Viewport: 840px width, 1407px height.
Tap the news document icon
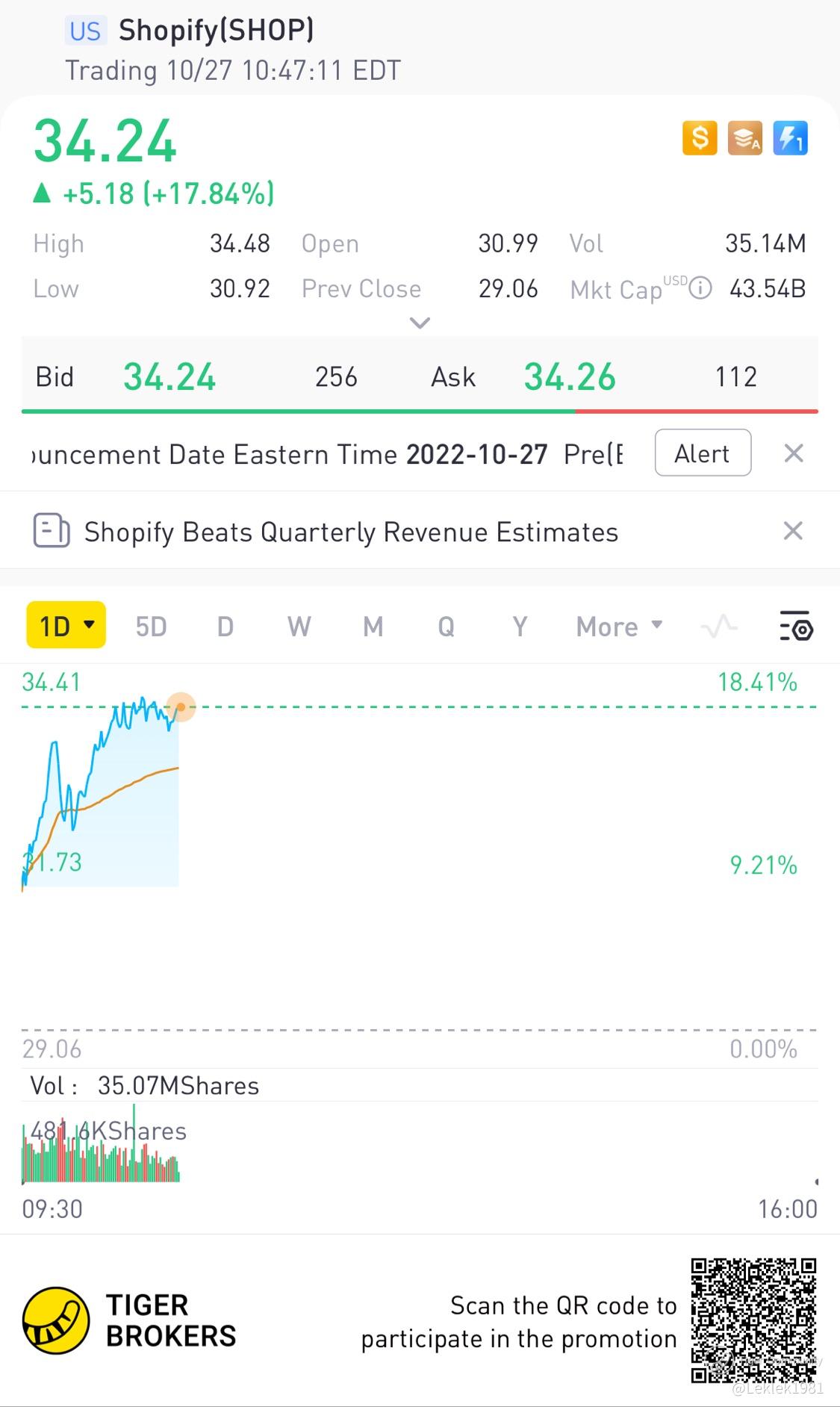click(52, 532)
